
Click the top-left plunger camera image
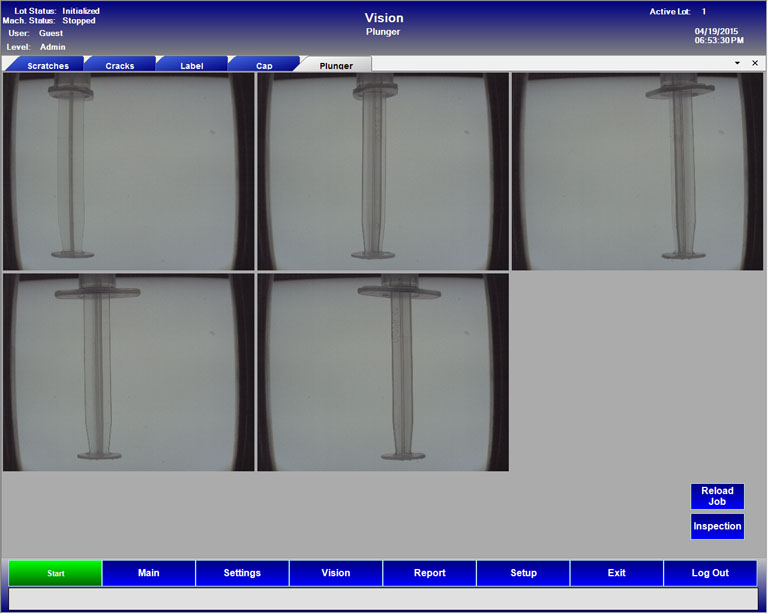coord(128,171)
